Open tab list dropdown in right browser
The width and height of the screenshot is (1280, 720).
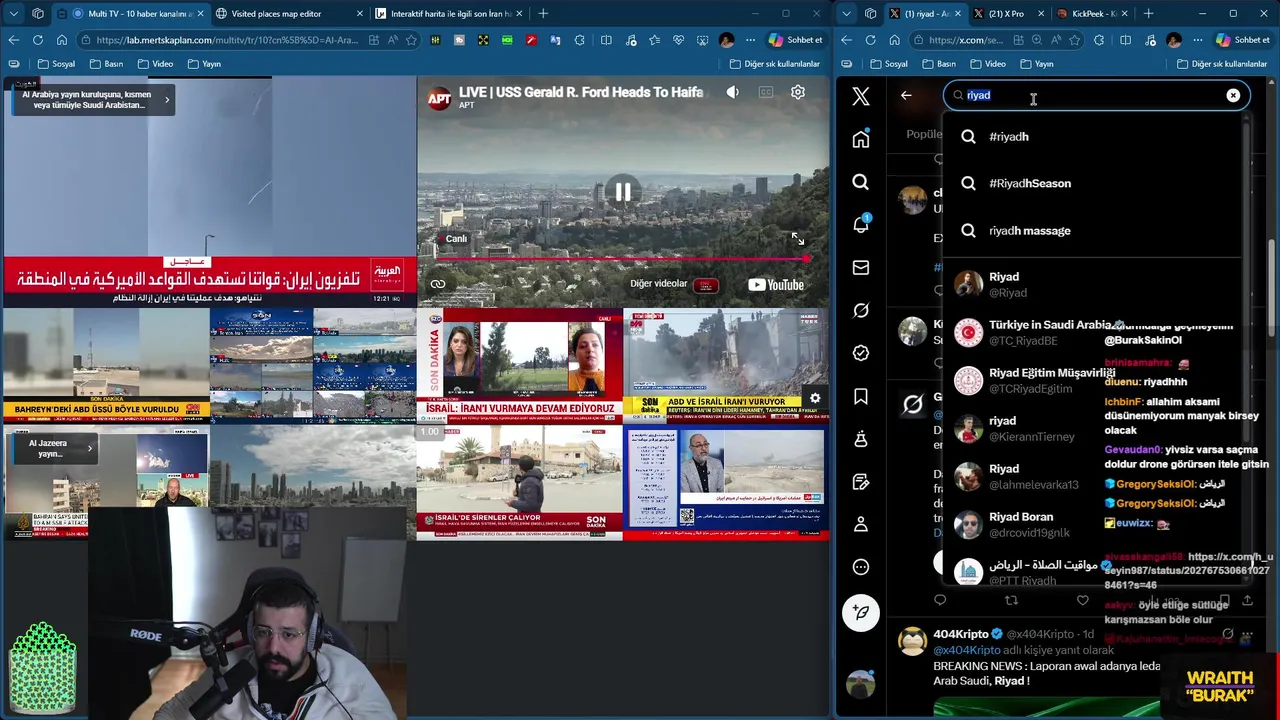847,14
